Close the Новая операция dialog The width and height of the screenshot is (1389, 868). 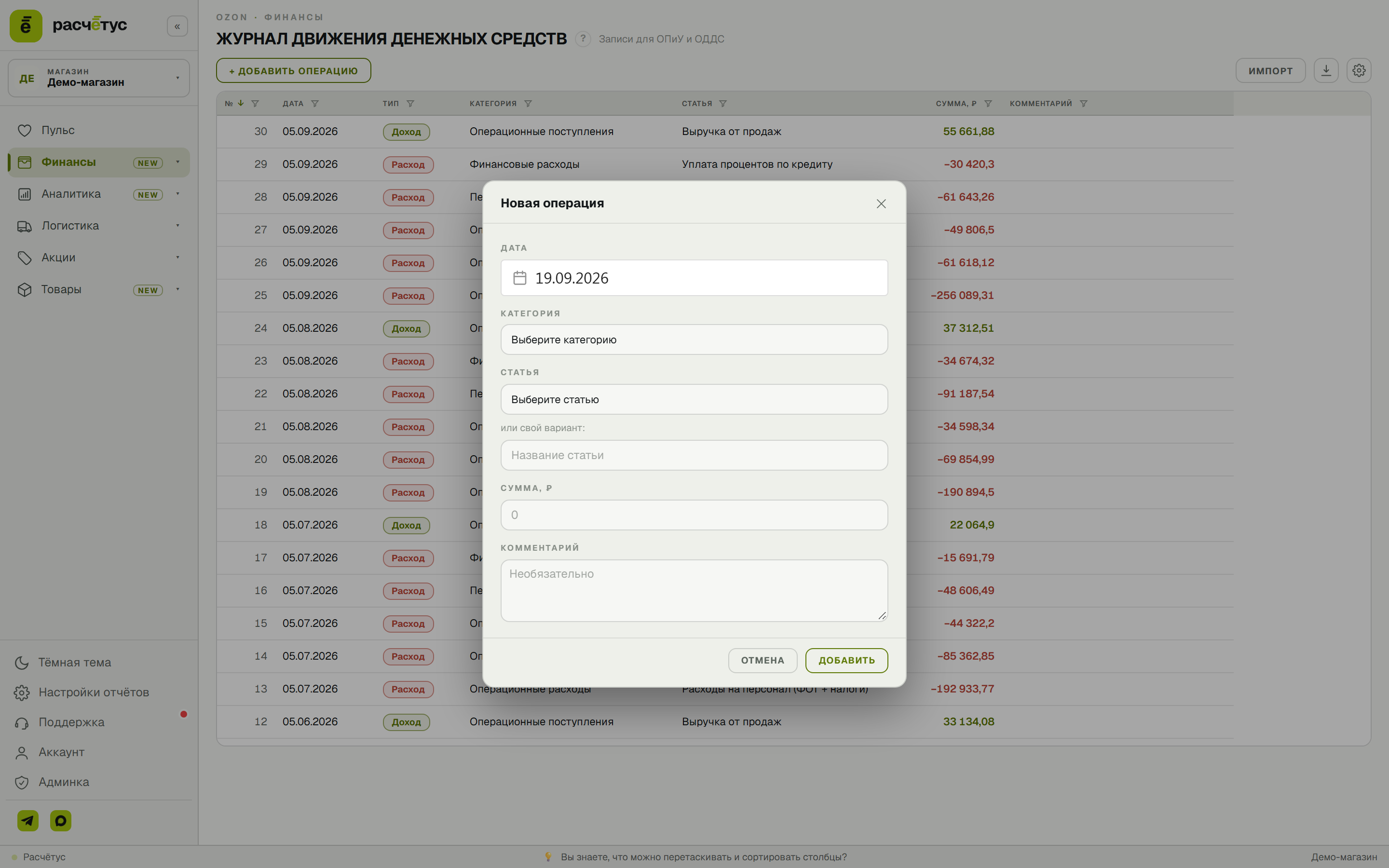coord(881,204)
